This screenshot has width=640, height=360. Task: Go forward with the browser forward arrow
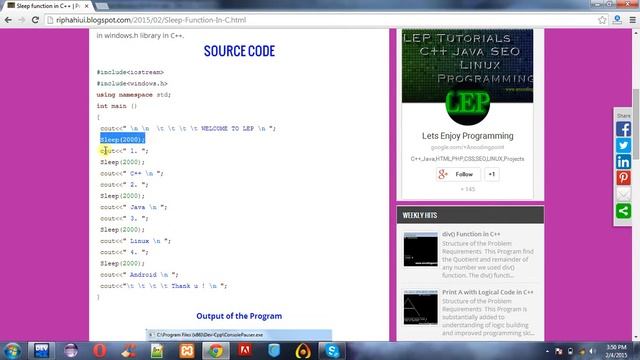click(x=22, y=20)
